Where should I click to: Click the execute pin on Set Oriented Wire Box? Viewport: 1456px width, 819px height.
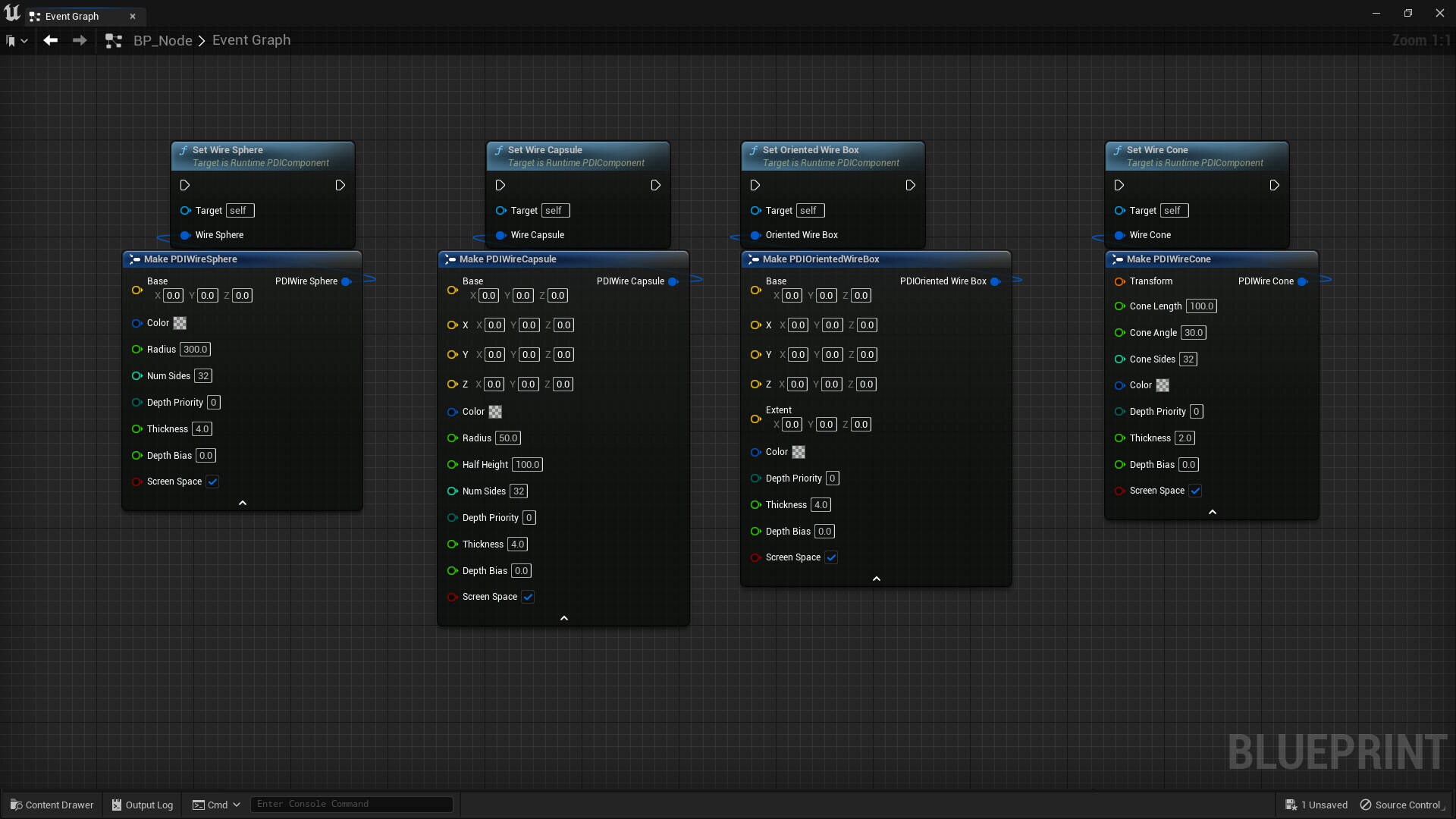[x=755, y=185]
